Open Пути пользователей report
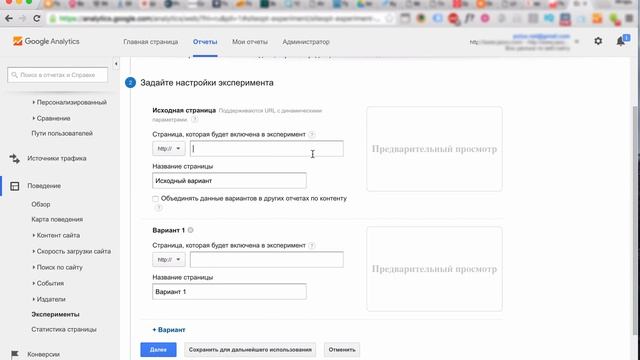The width and height of the screenshot is (640, 360). coord(62,133)
